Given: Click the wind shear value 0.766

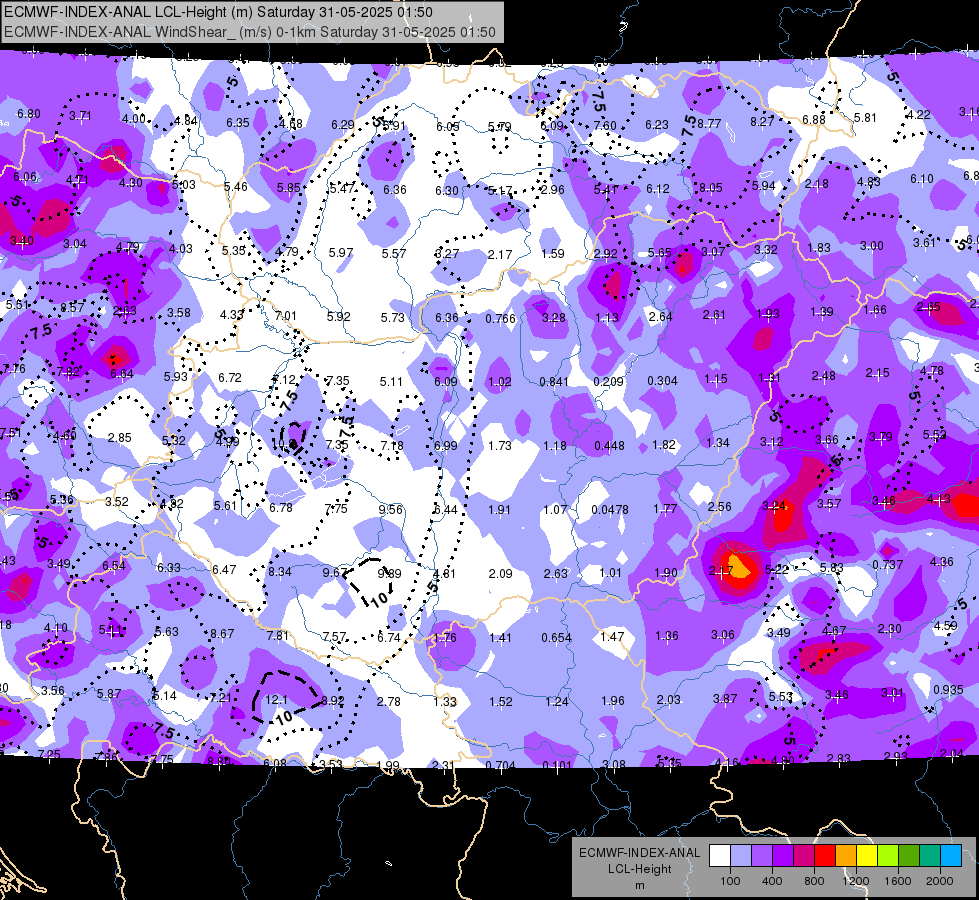Looking at the screenshot, I should coord(501,319).
